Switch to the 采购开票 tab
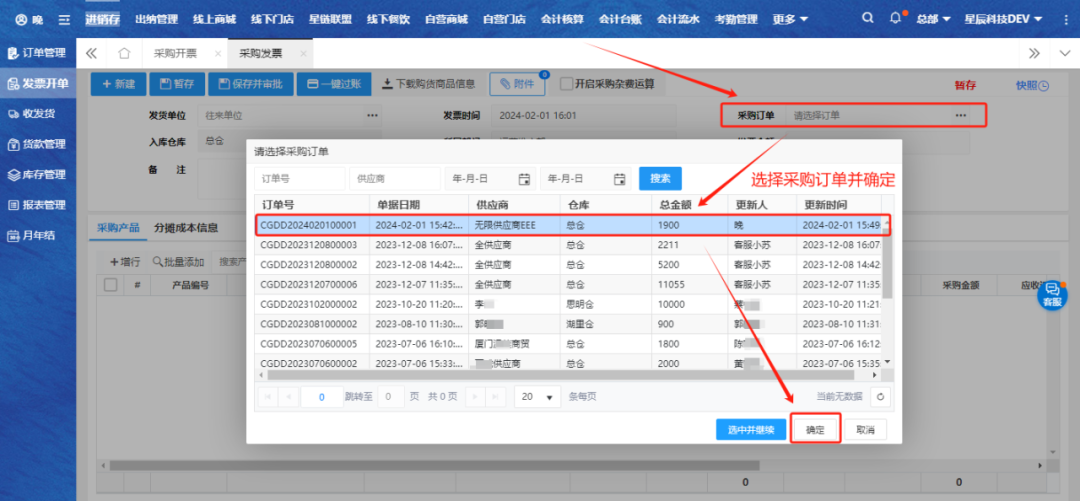 click(x=175, y=53)
